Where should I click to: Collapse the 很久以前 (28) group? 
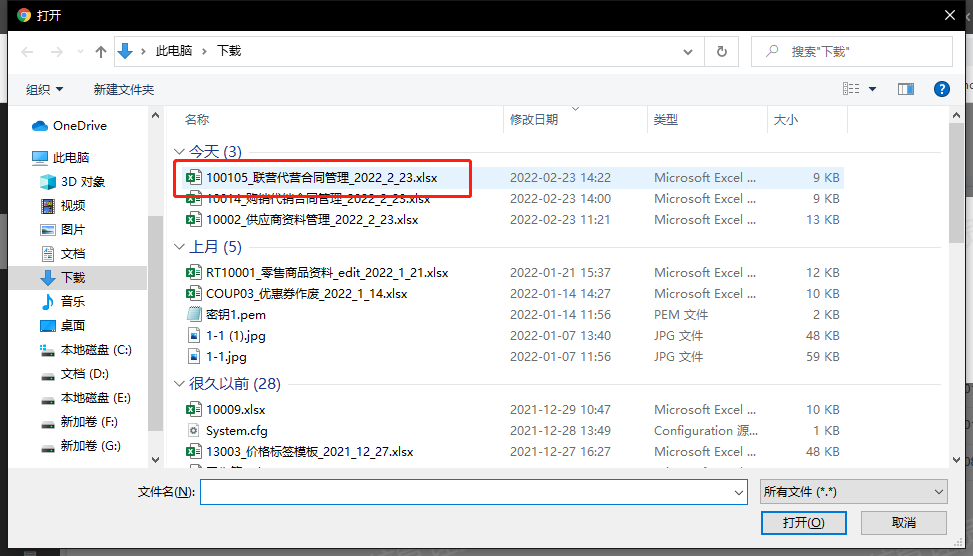point(180,384)
